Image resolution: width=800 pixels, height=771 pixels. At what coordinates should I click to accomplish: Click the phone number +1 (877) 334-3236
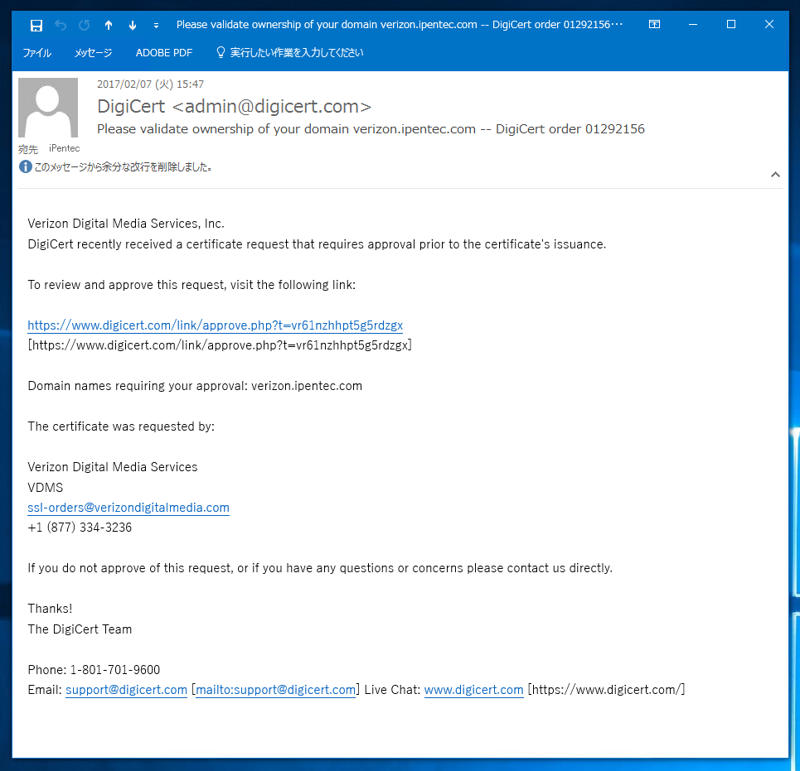click(80, 528)
